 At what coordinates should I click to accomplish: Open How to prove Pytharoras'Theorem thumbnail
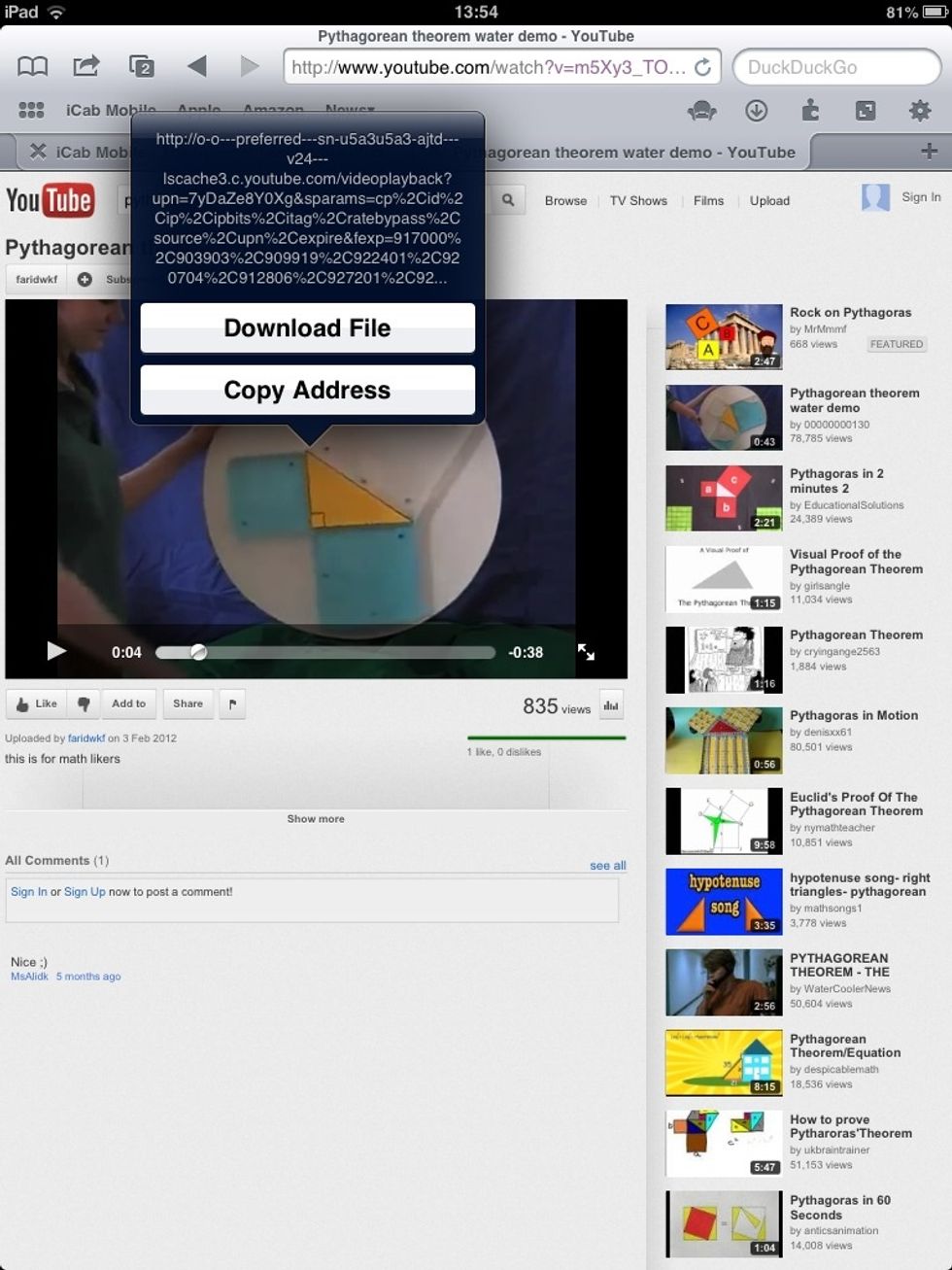click(724, 1144)
